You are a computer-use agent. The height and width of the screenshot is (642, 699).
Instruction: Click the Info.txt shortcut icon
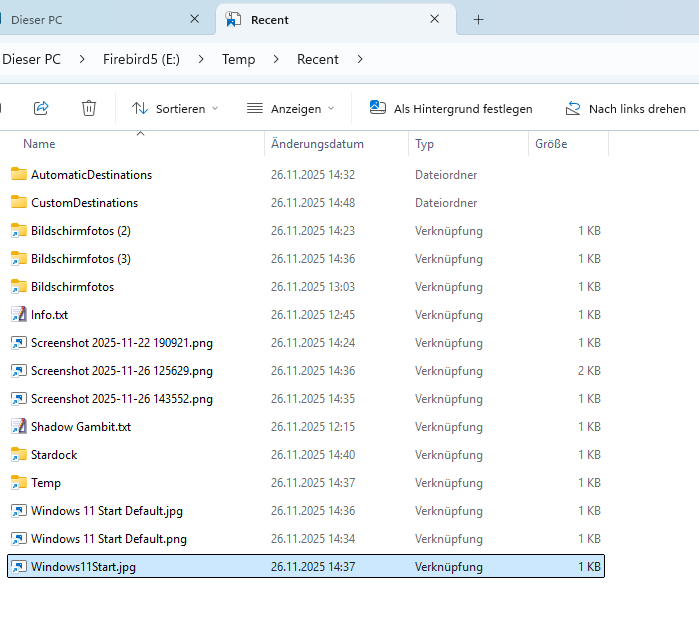pyautogui.click(x=18, y=315)
